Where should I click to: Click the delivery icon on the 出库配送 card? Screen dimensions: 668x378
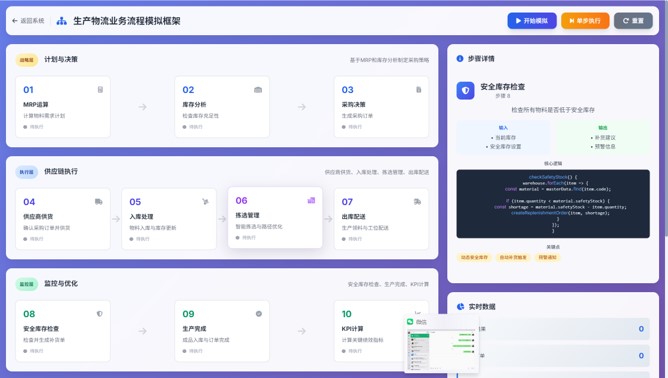(x=418, y=202)
